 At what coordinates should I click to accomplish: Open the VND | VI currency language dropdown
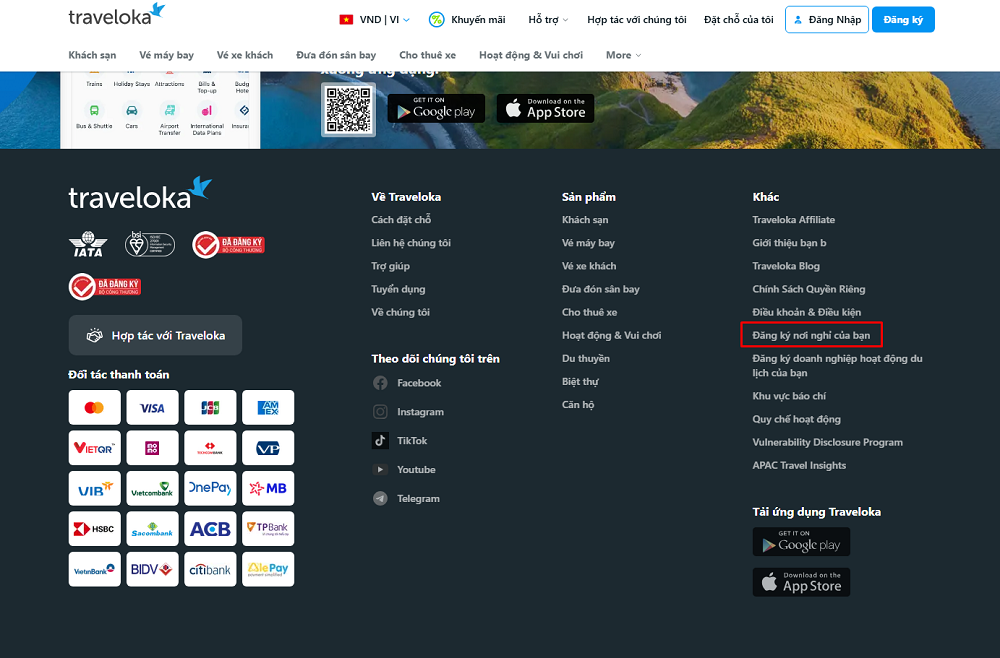point(377,20)
